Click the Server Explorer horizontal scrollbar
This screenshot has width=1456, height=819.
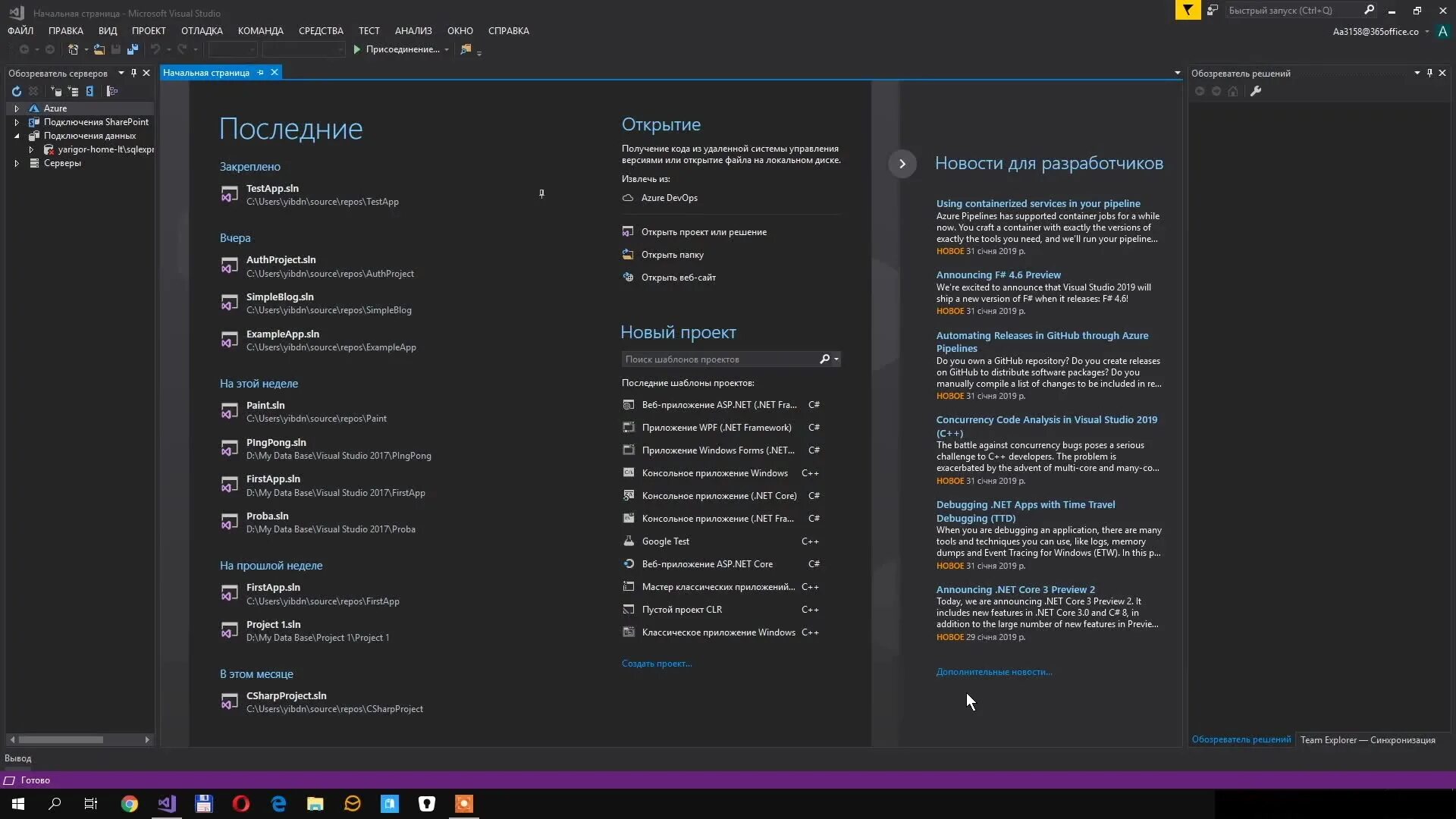(61, 739)
